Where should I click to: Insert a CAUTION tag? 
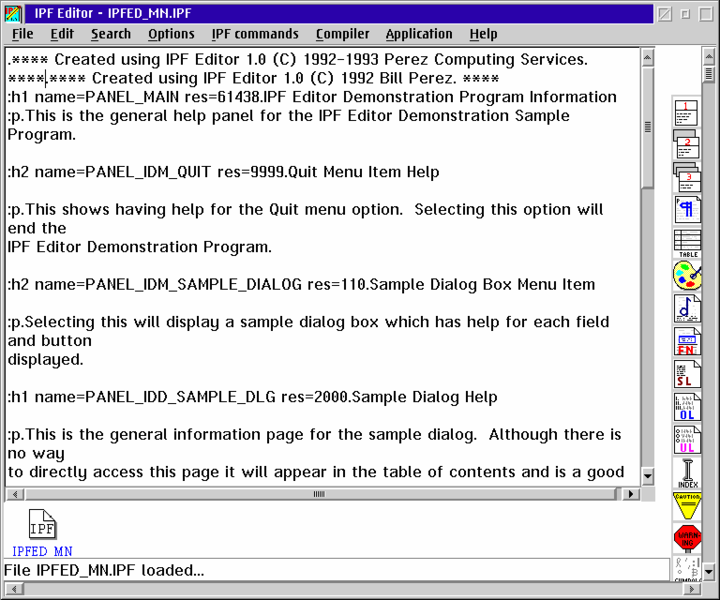(687, 506)
